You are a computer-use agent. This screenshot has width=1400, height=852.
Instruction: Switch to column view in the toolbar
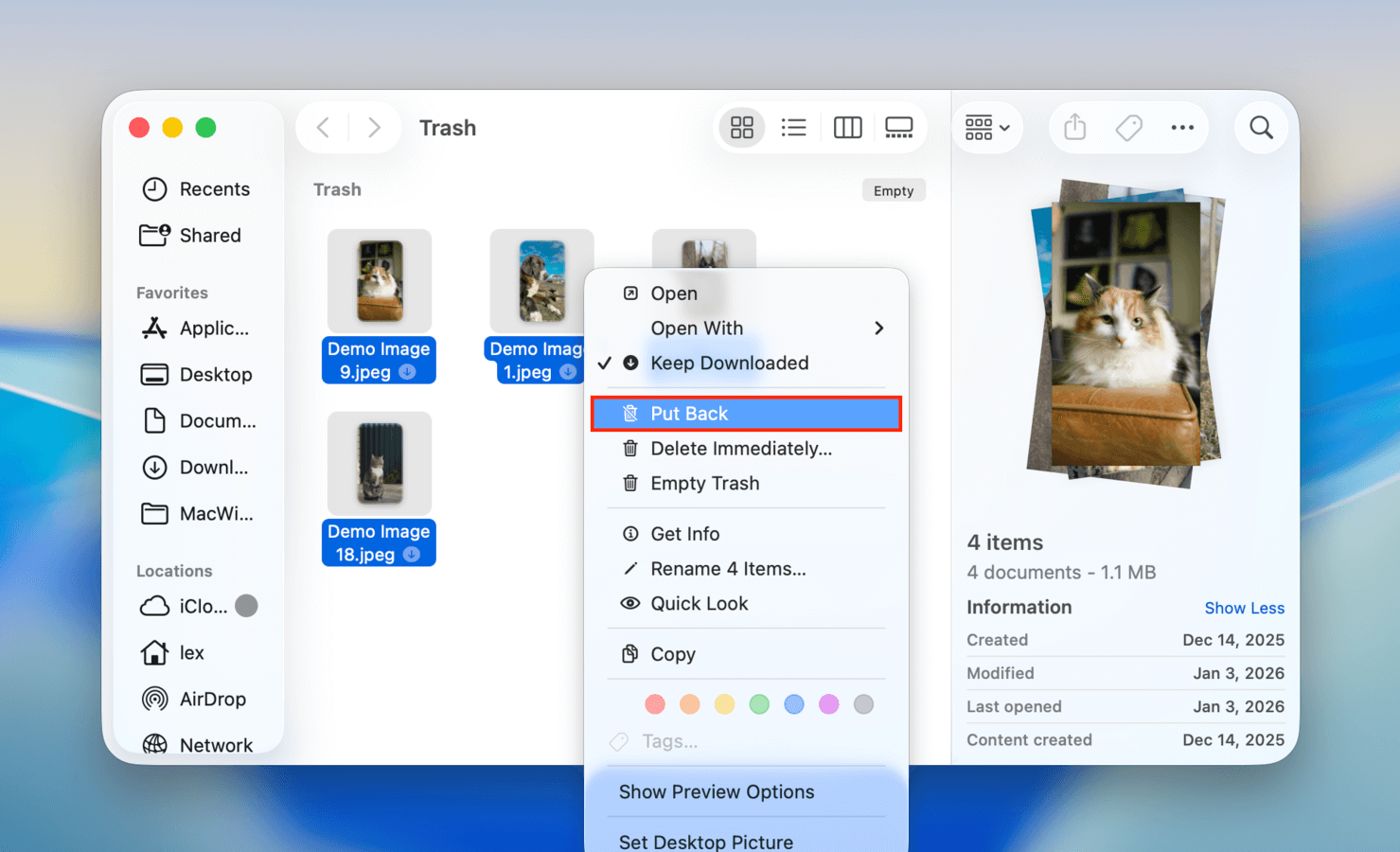coord(847,127)
